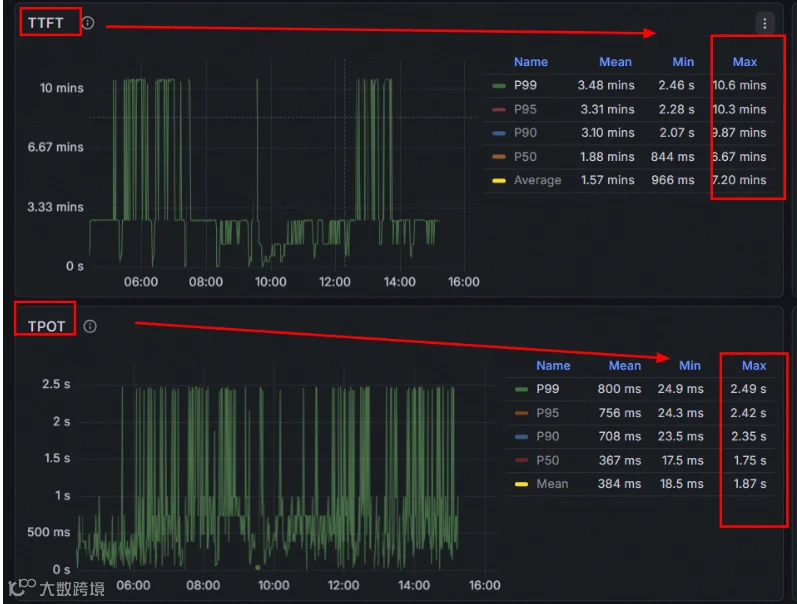Screen dimensions: 797x604
Task: Open blue P90 color swatch in TPOT legend
Action: point(522,437)
